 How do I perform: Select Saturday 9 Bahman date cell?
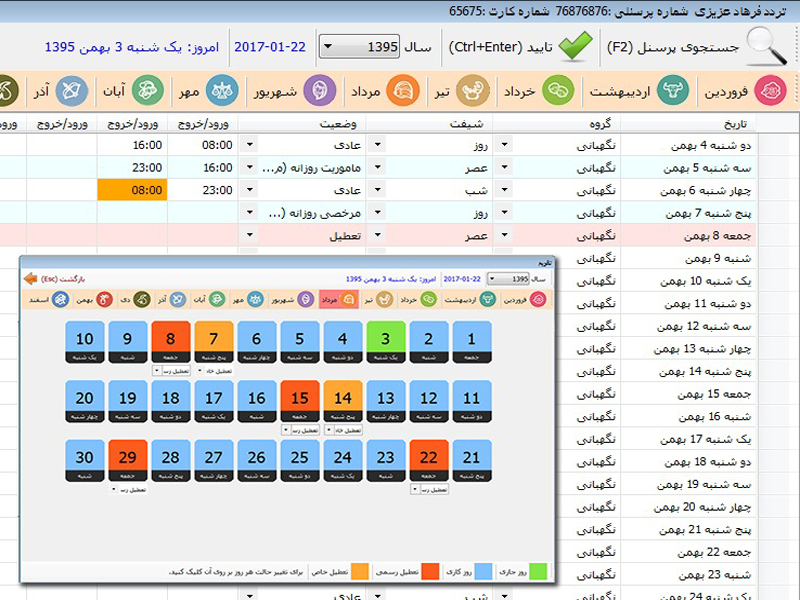coord(688,258)
